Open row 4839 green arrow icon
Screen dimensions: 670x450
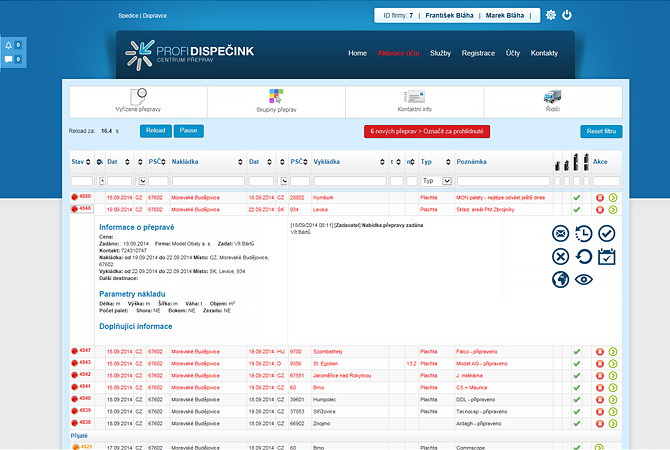(x=613, y=412)
